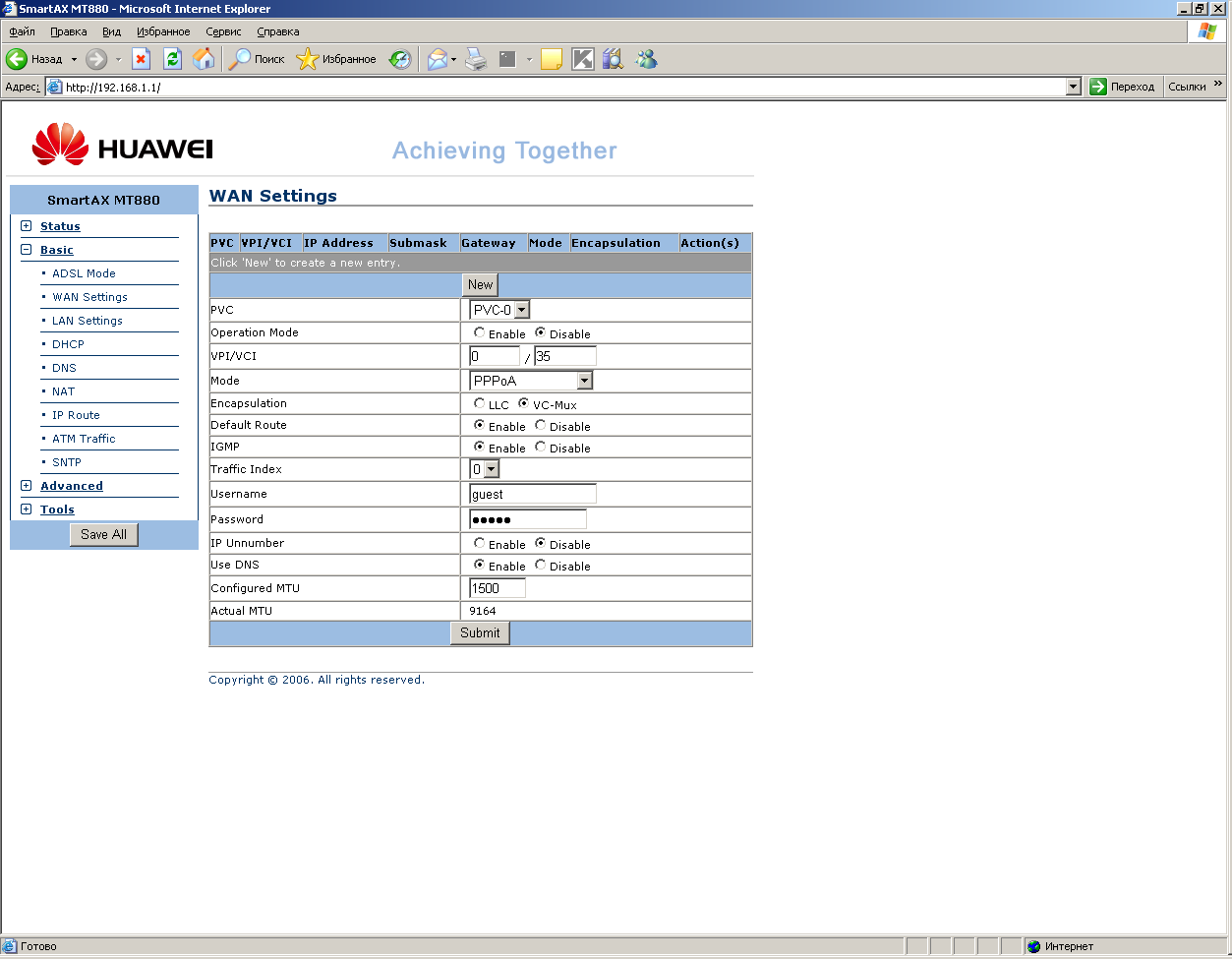Expand the Advanced tree section
This screenshot has width=1232, height=959.
tap(27, 486)
